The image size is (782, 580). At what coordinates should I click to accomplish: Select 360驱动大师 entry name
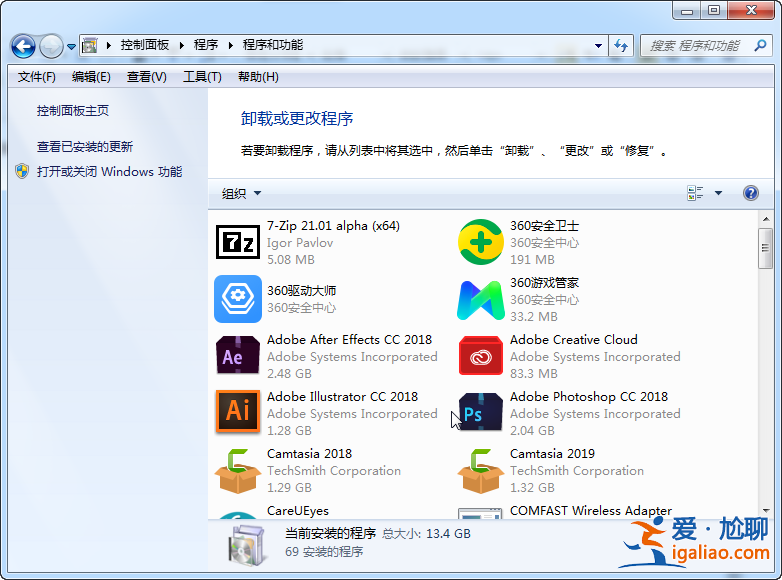tap(301, 291)
